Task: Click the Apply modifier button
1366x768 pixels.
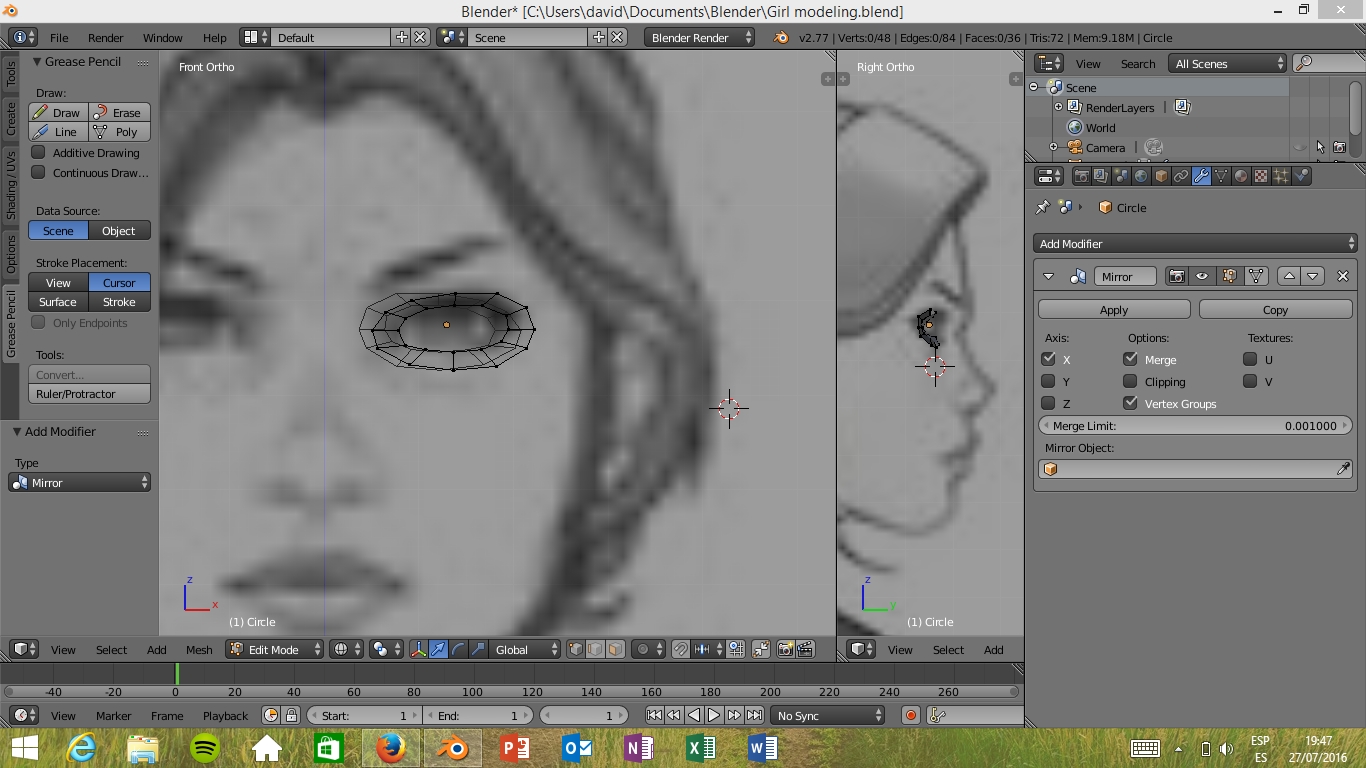Action: coord(1113,310)
